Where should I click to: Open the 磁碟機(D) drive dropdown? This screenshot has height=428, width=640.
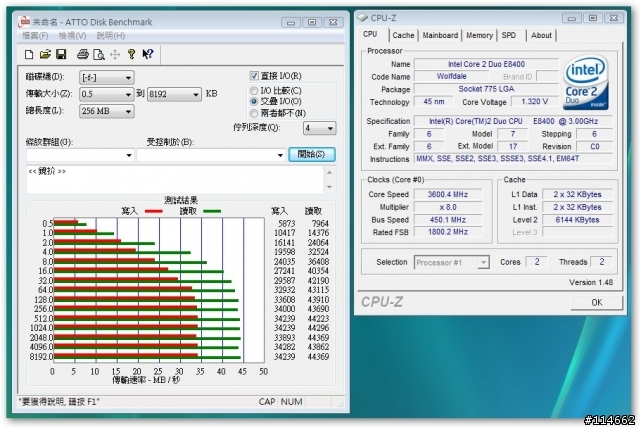(x=107, y=78)
